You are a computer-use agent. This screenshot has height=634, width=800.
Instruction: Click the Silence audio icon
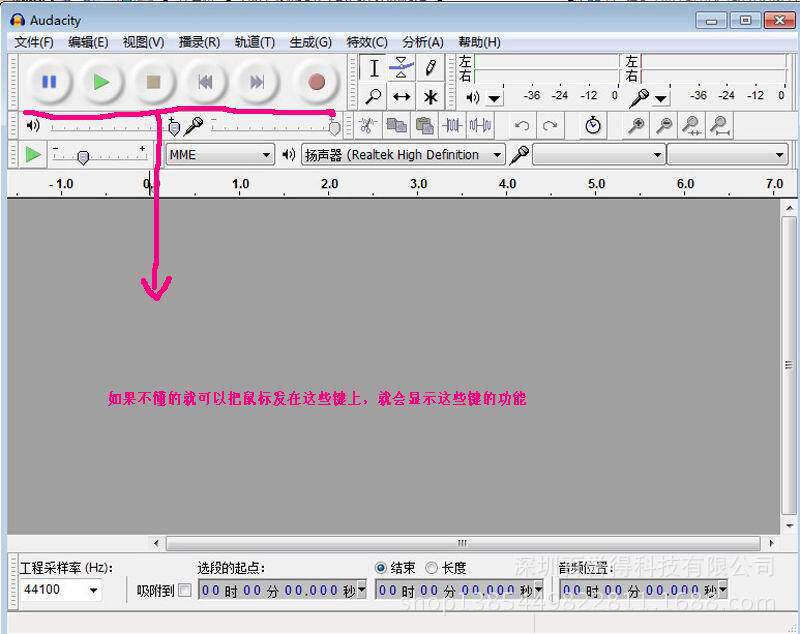click(480, 125)
